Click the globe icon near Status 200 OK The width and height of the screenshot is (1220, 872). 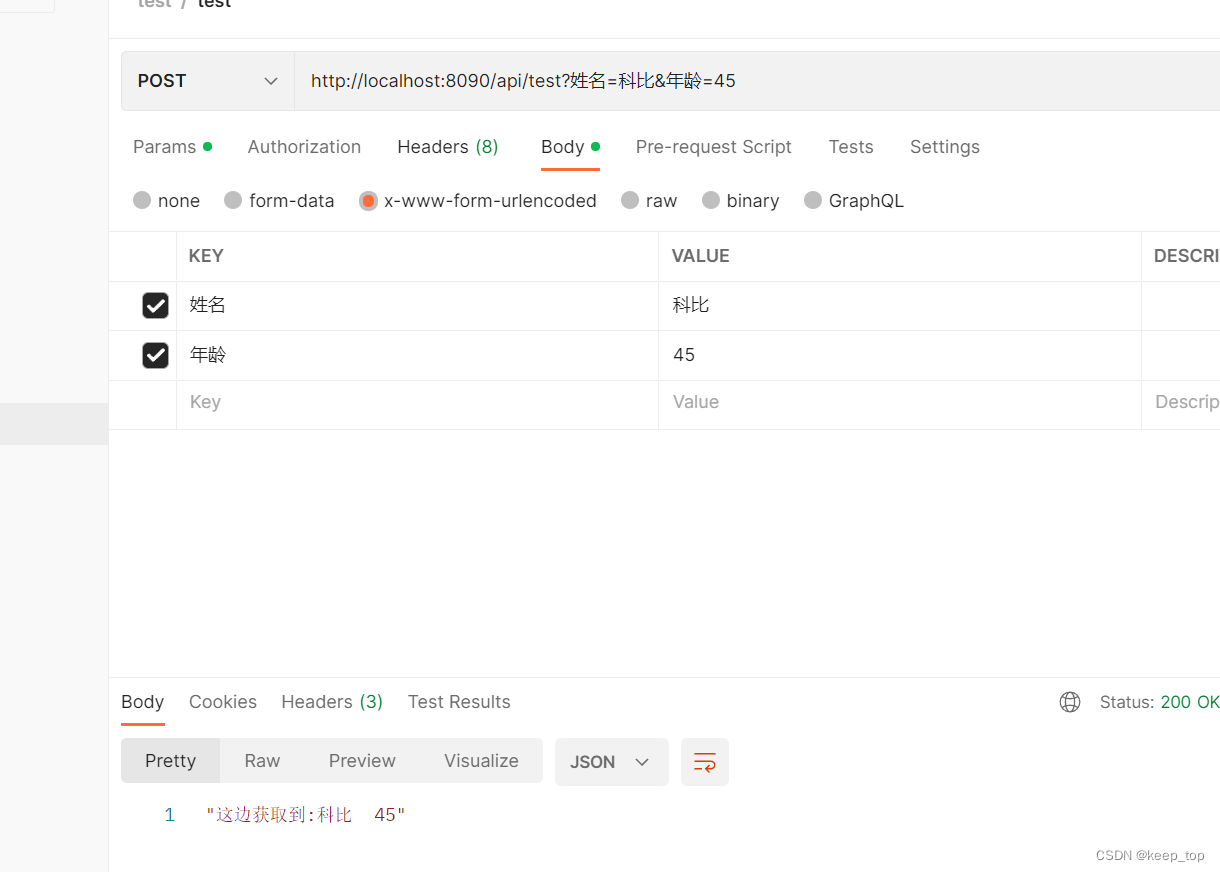[1070, 702]
